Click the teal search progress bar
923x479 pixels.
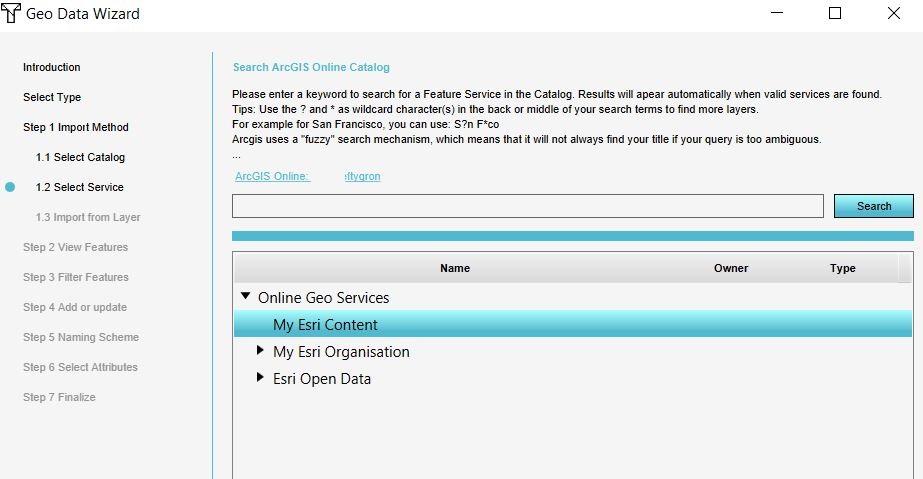pos(572,236)
